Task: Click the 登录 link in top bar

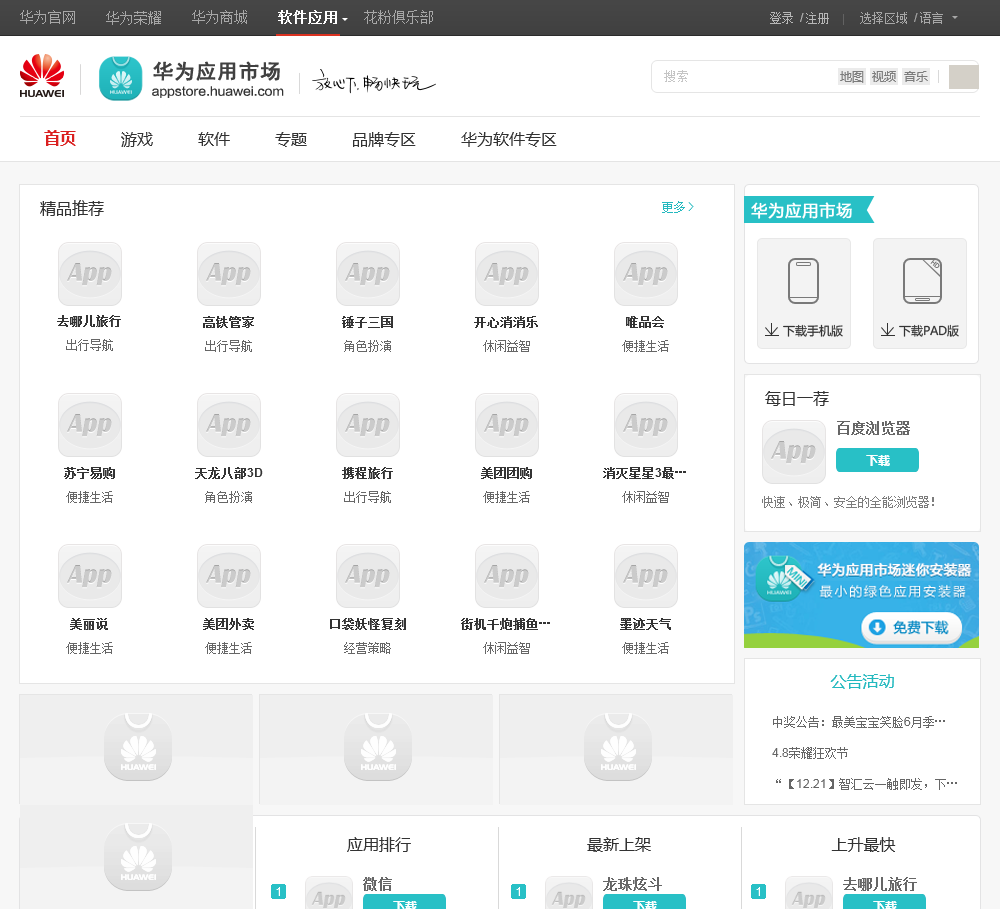Action: pos(781,18)
